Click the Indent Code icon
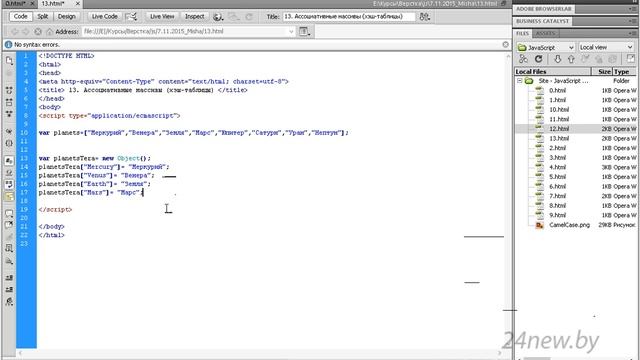The height and width of the screenshot is (360, 640). (9, 278)
